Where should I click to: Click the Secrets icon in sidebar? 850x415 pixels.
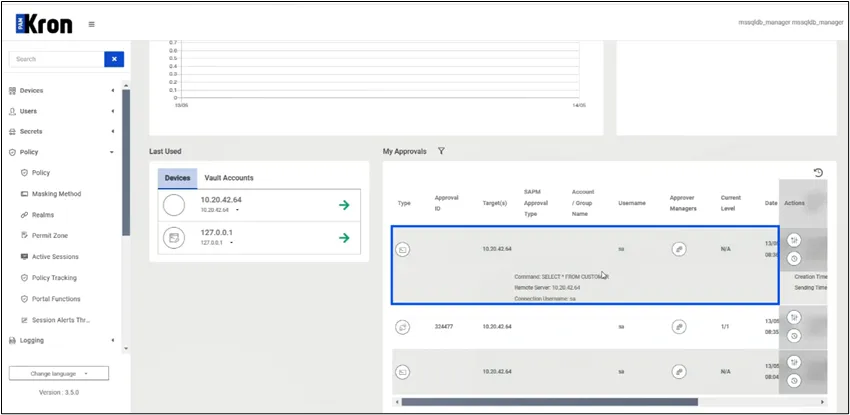point(12,132)
